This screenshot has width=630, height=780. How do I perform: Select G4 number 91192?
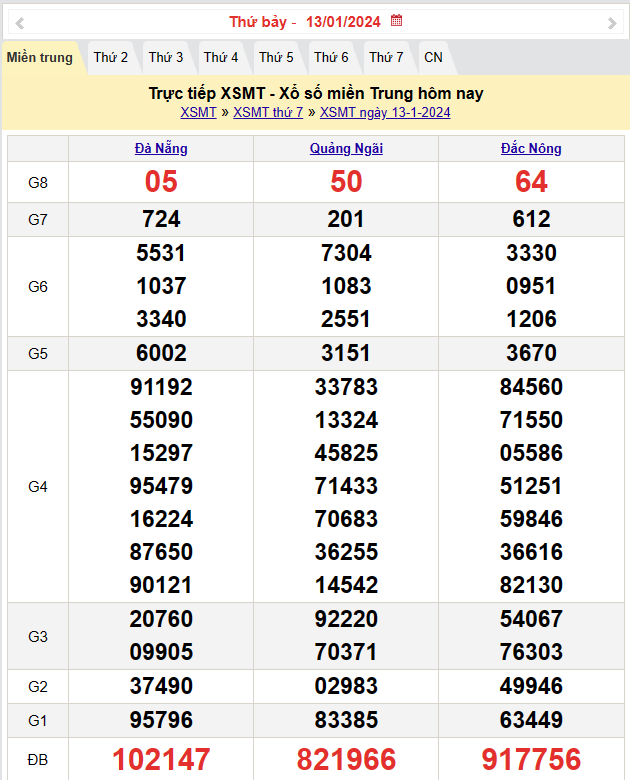pos(161,387)
